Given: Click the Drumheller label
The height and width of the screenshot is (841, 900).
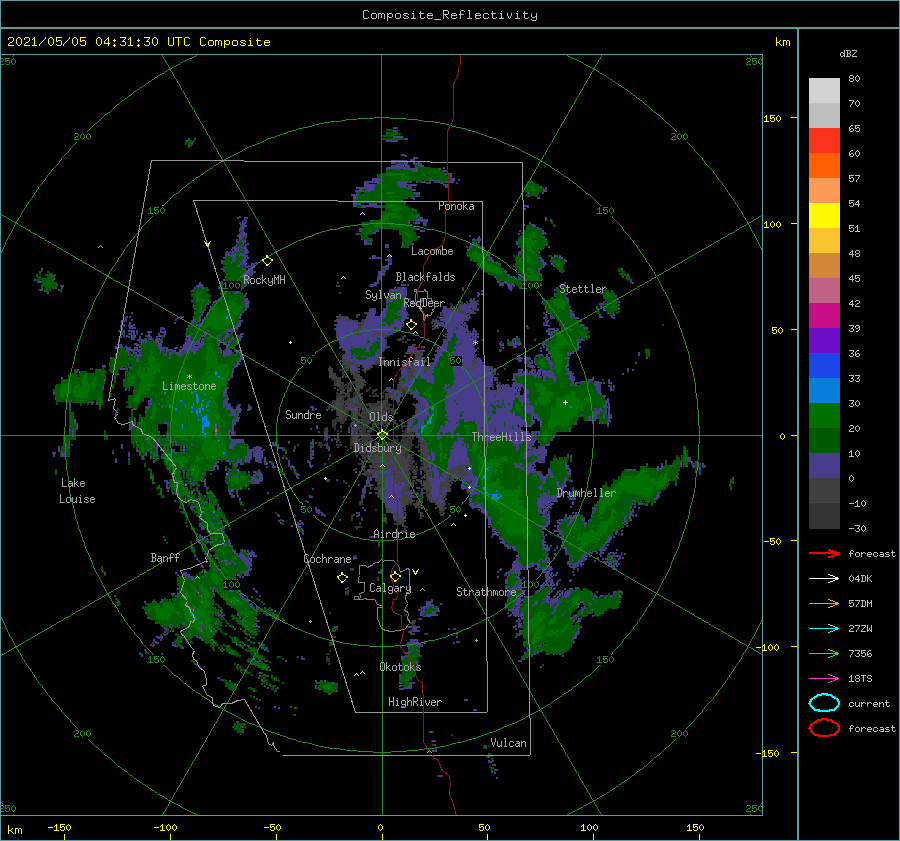Looking at the screenshot, I should click(x=586, y=493).
